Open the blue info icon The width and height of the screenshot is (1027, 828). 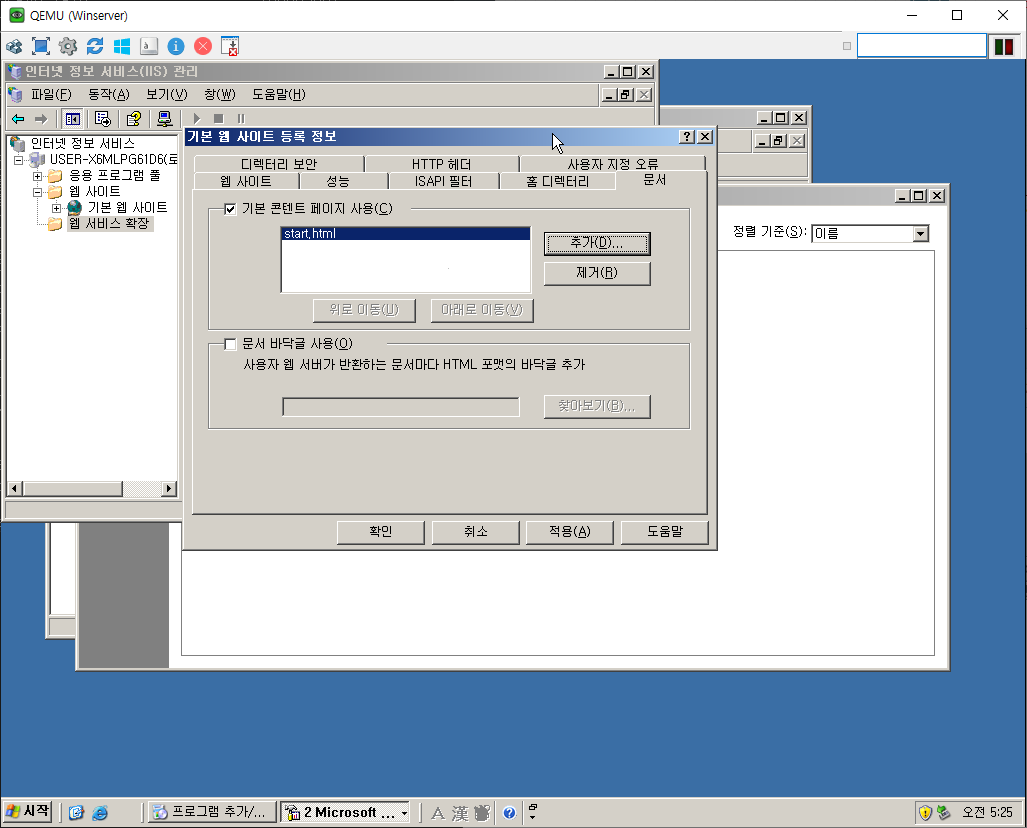pos(176,47)
